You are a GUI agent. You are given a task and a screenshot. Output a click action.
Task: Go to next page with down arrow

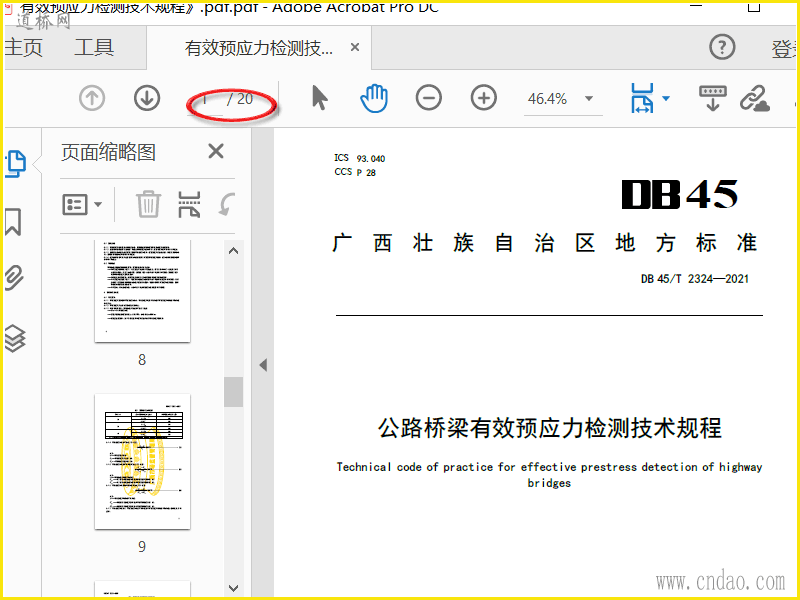point(147,98)
